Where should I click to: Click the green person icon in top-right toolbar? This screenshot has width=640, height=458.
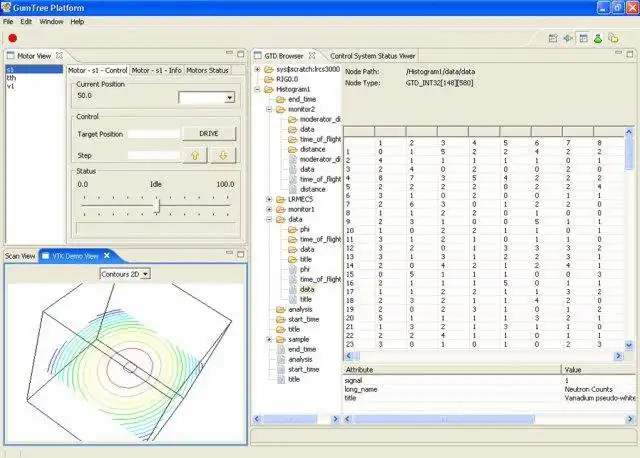(x=598, y=38)
